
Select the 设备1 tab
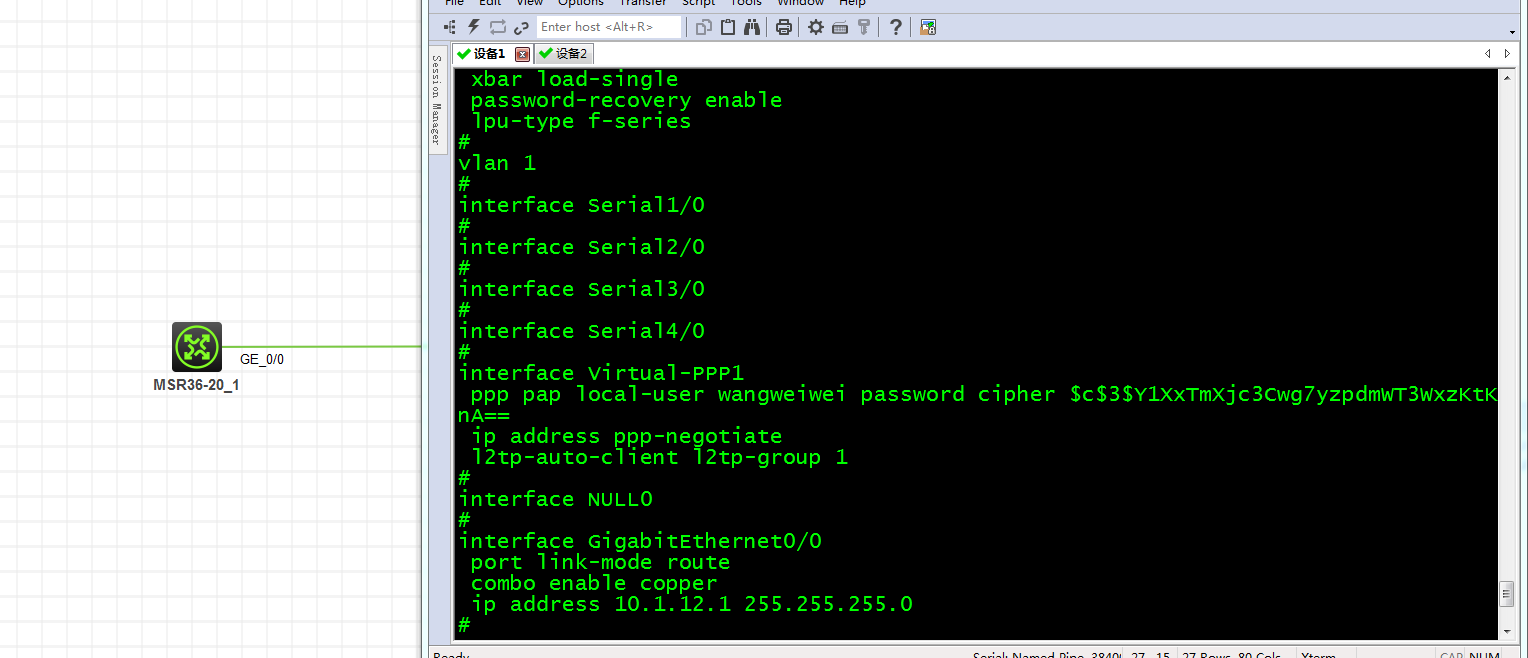click(482, 54)
